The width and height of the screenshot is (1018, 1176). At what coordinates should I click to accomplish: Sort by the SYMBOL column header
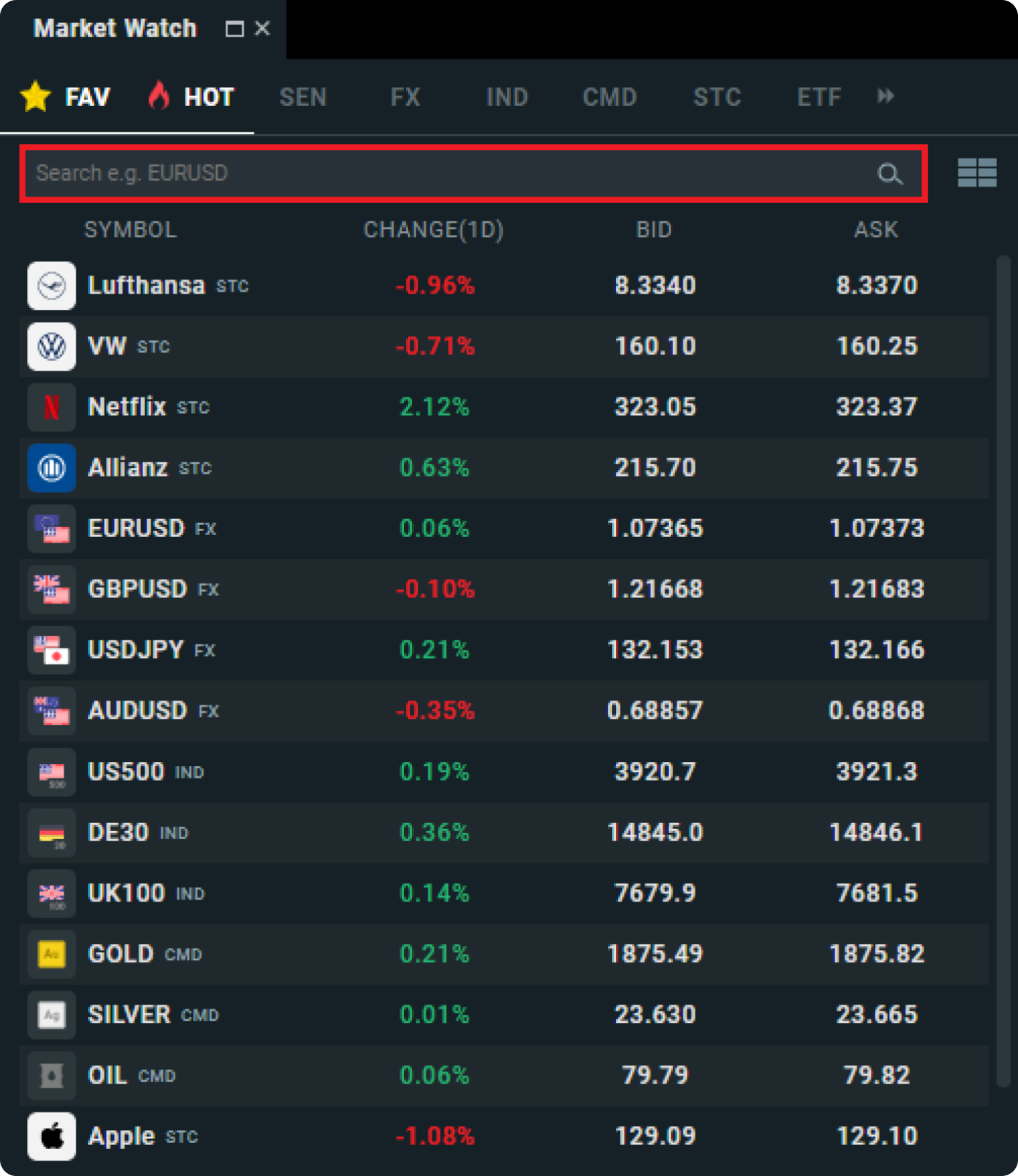[x=130, y=229]
